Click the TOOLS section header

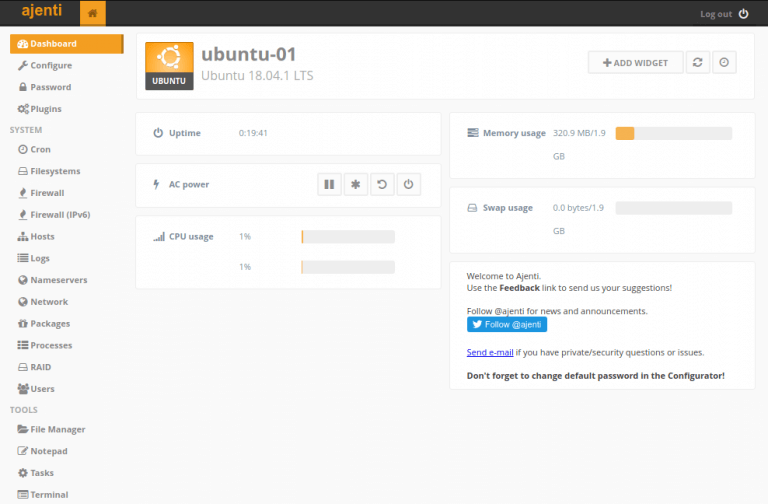pyautogui.click(x=24, y=410)
